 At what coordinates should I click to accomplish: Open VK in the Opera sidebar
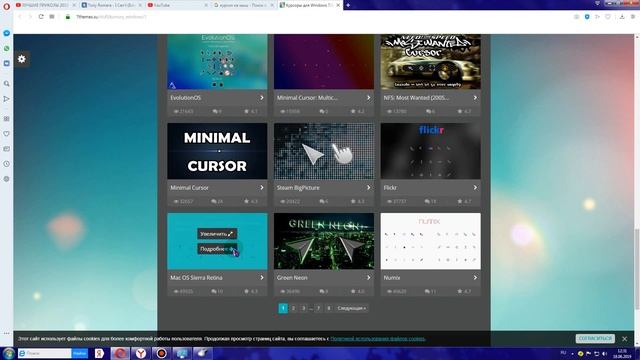[7, 64]
